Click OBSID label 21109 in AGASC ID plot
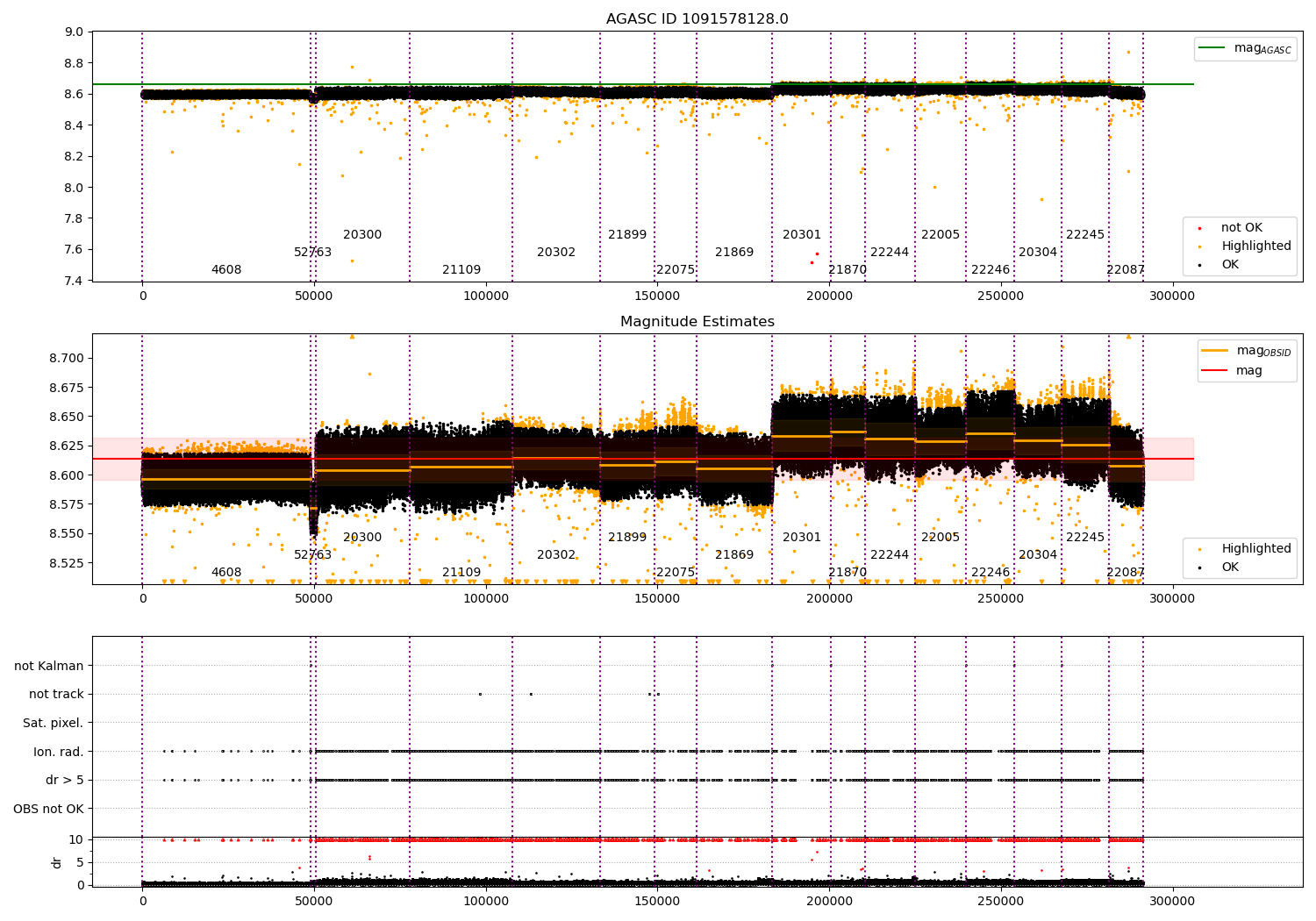Image resolution: width=1316 pixels, height=921 pixels. tap(461, 270)
